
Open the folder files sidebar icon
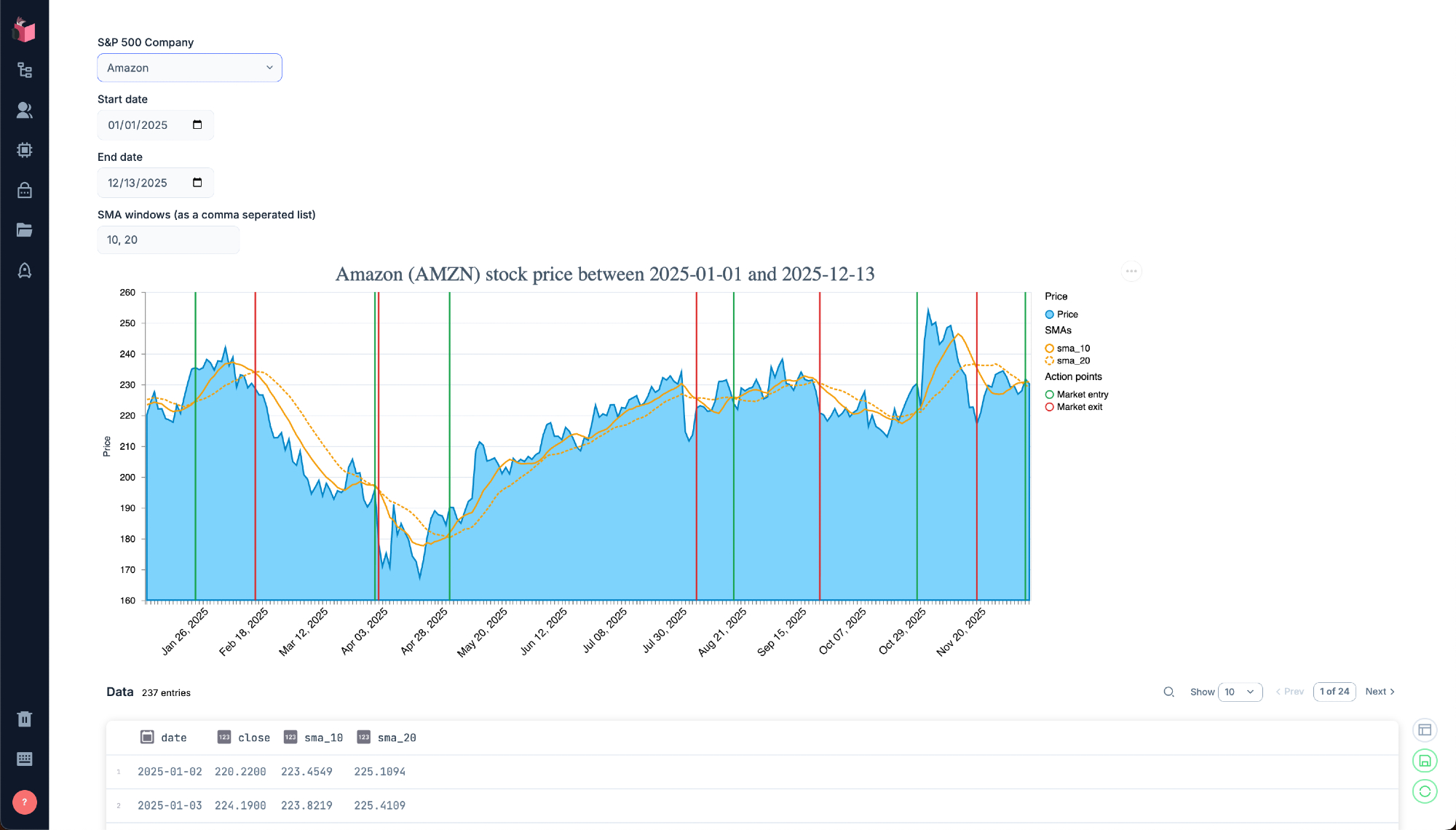25,230
